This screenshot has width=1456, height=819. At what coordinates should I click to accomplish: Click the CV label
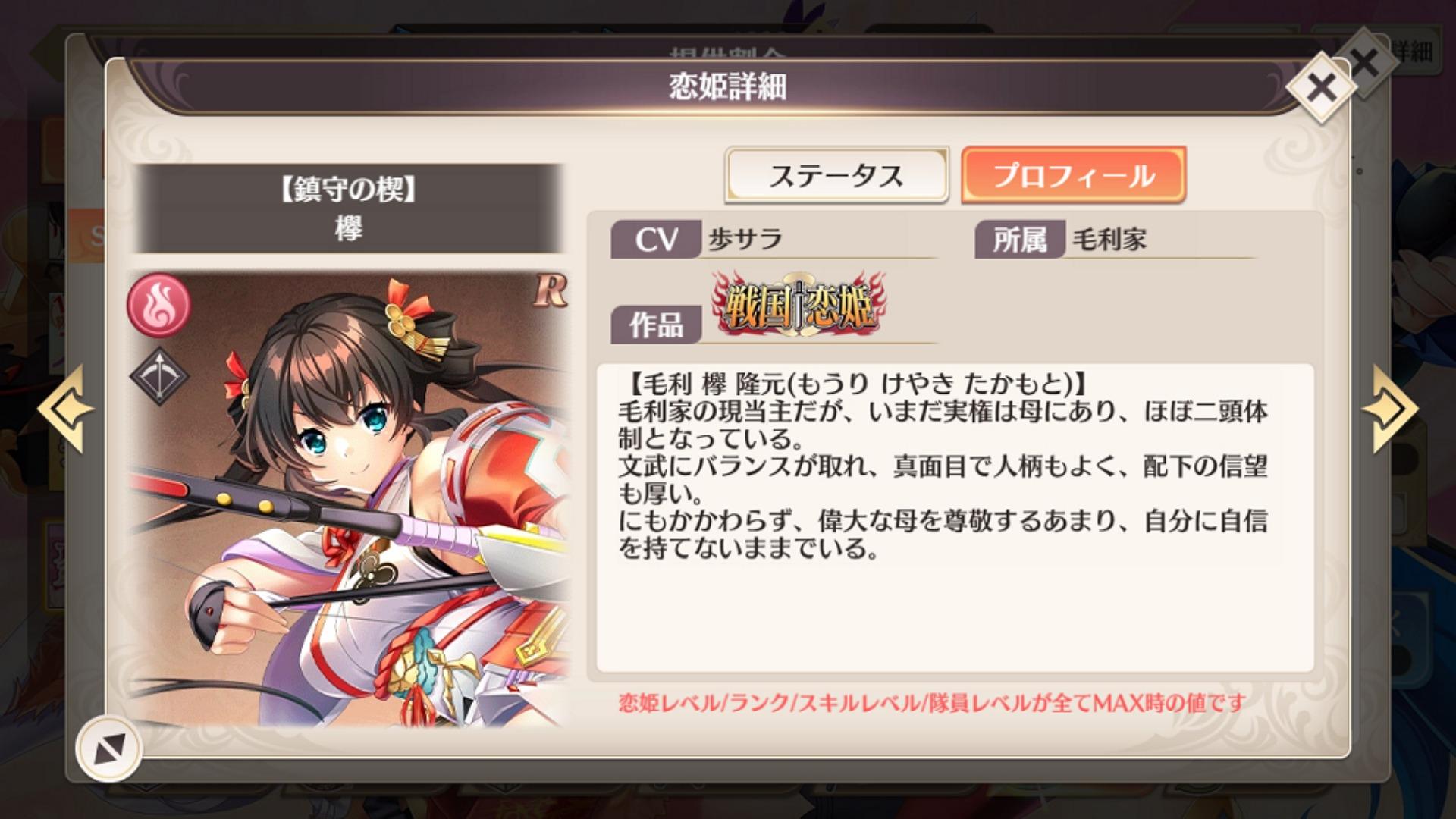point(656,240)
